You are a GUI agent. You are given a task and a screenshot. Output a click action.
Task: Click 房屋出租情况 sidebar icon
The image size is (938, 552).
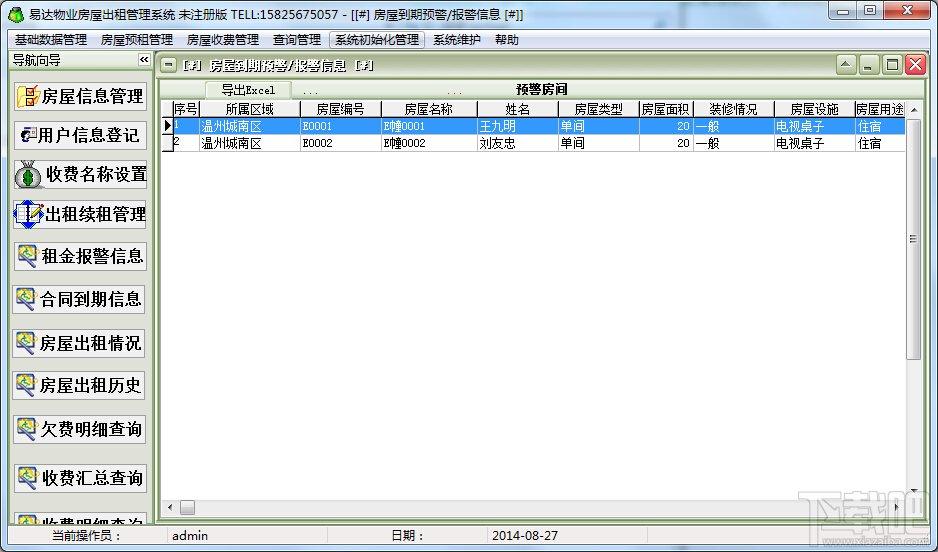(26, 343)
